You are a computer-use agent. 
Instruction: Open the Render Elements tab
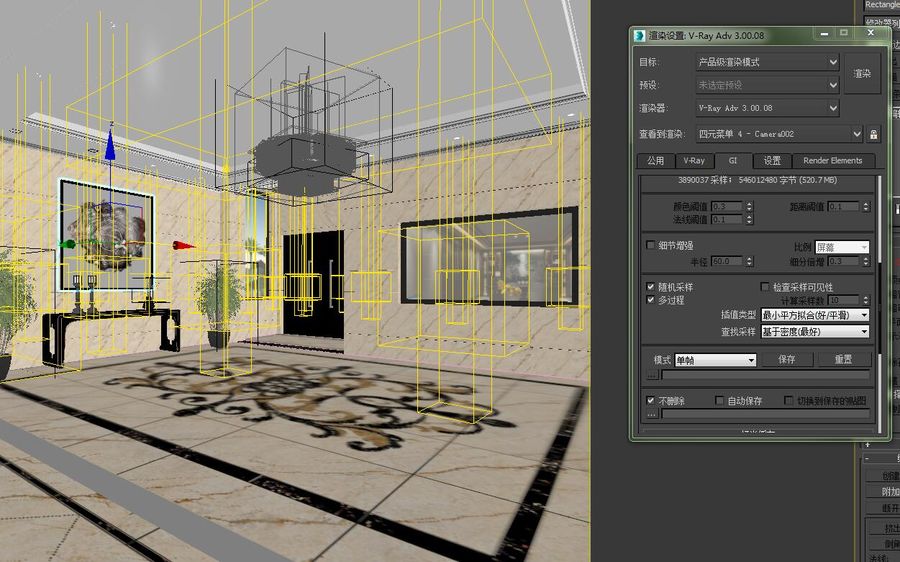833,161
